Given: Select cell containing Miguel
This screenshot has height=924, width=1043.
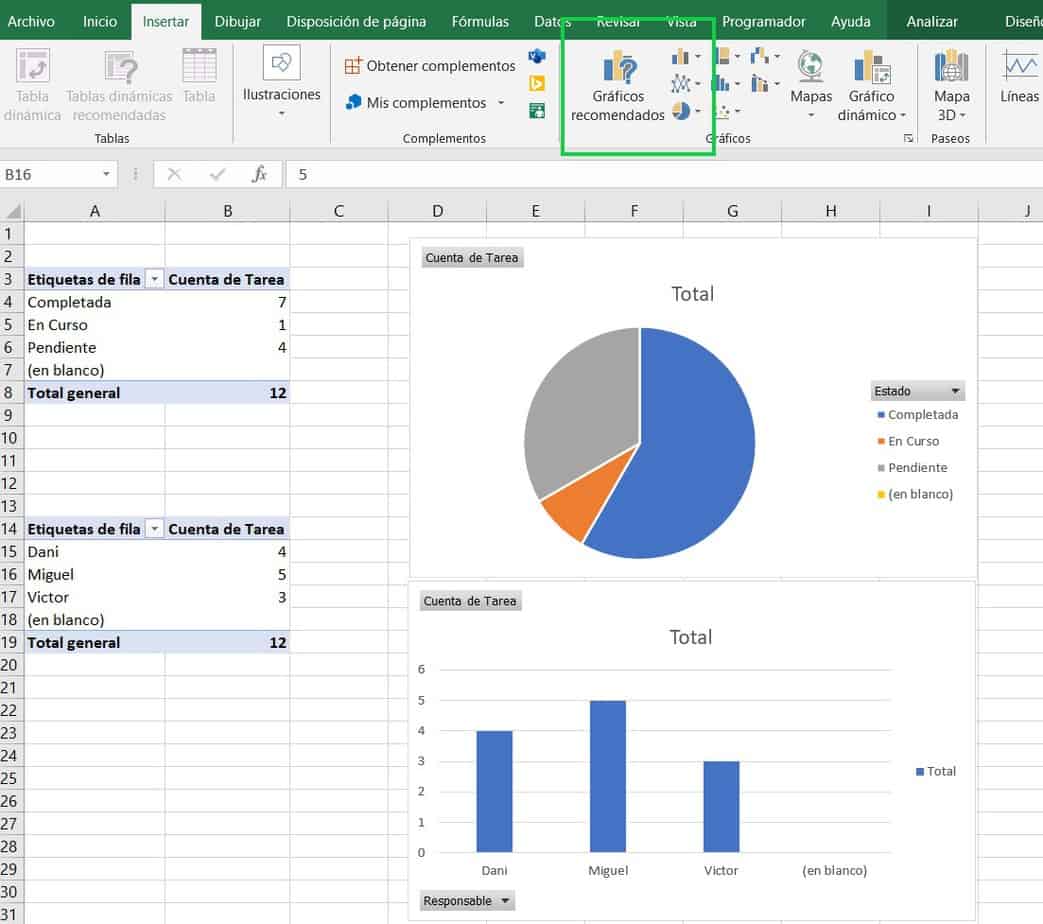Looking at the screenshot, I should [94, 575].
